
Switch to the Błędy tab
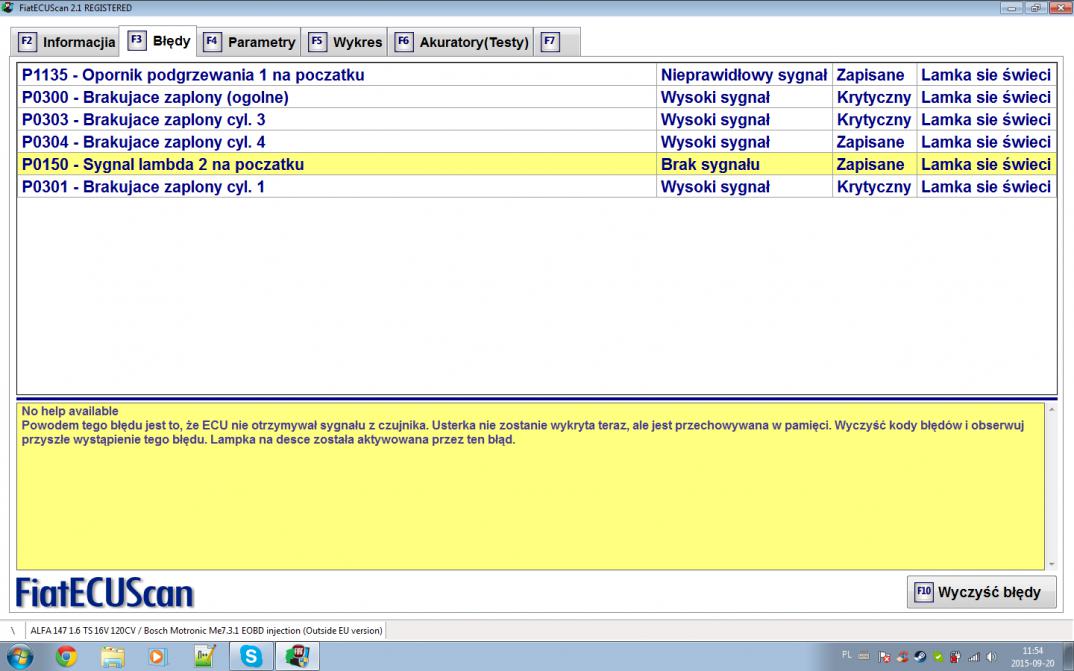pyautogui.click(x=159, y=41)
